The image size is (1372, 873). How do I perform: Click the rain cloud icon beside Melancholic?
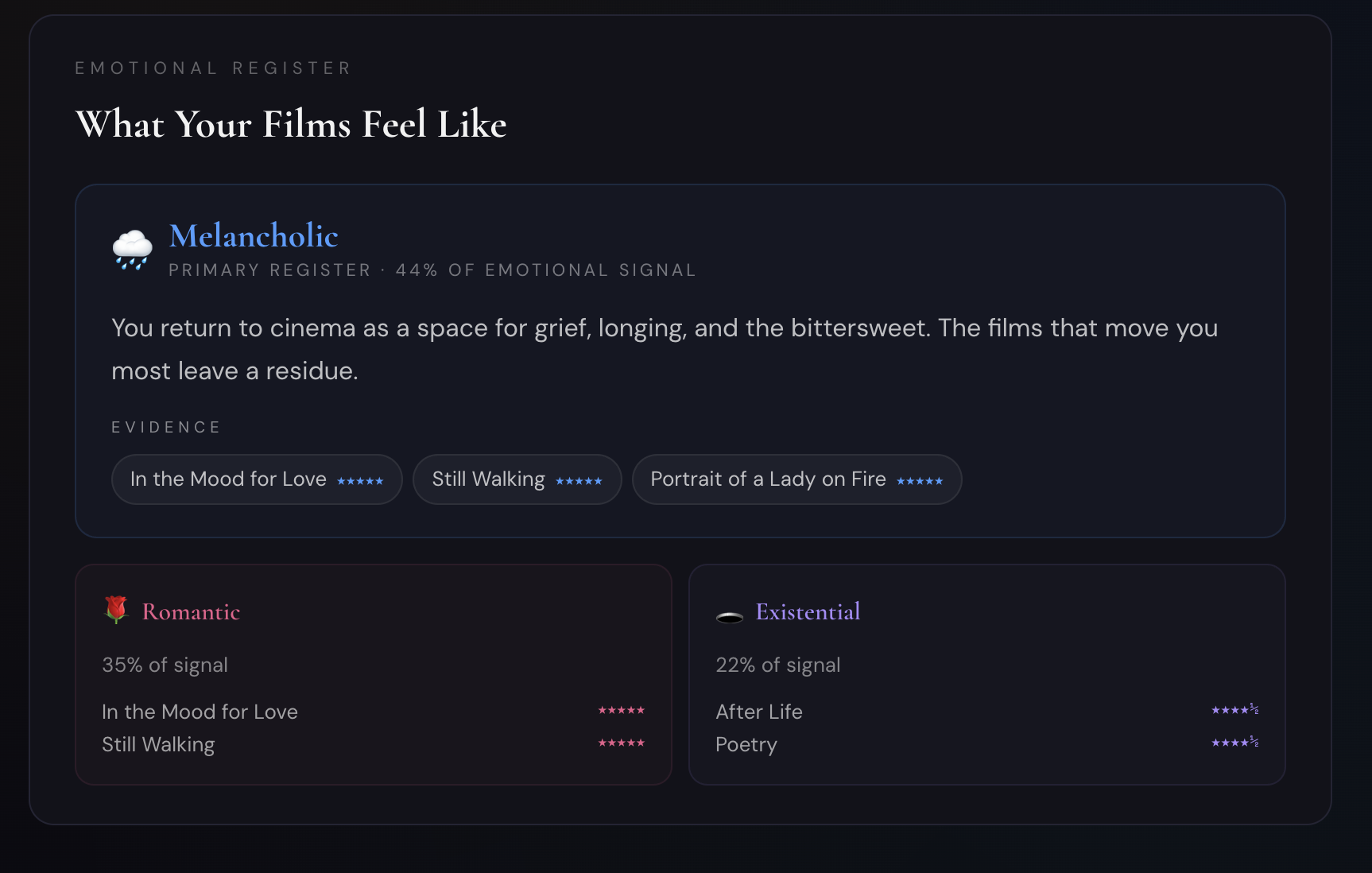pyautogui.click(x=131, y=250)
